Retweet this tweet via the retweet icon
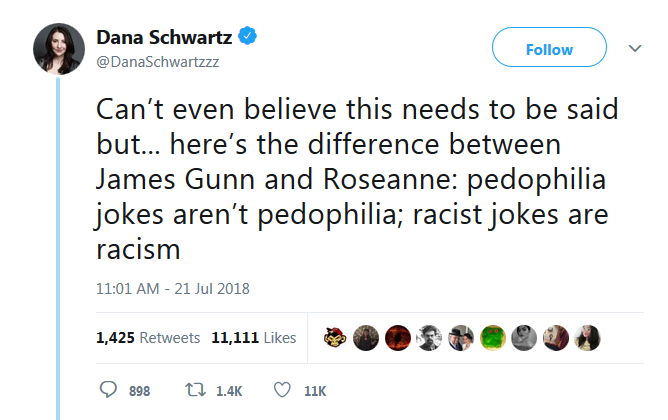668x420 pixels. coord(196,390)
